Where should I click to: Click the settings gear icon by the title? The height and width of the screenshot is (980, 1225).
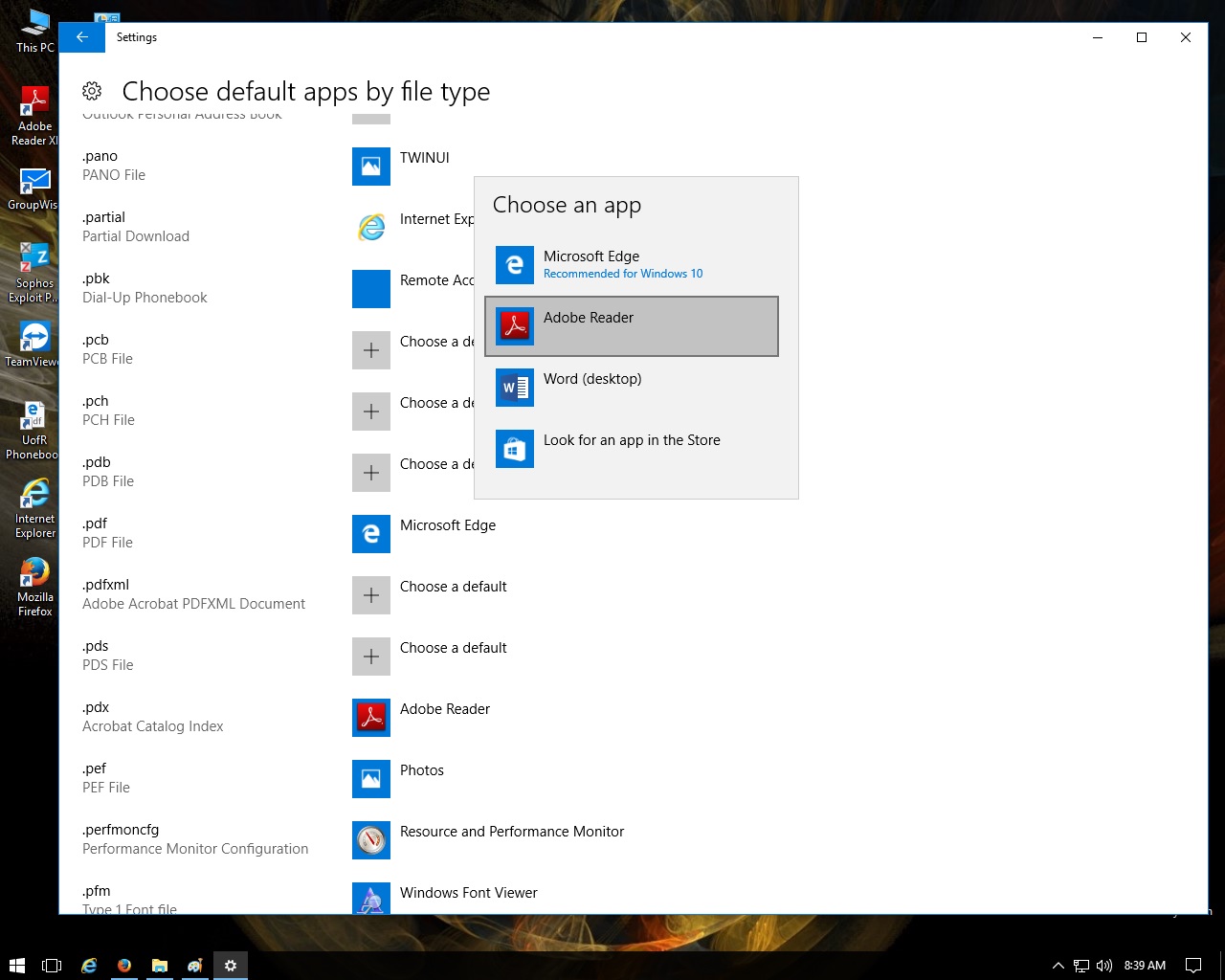[92, 91]
